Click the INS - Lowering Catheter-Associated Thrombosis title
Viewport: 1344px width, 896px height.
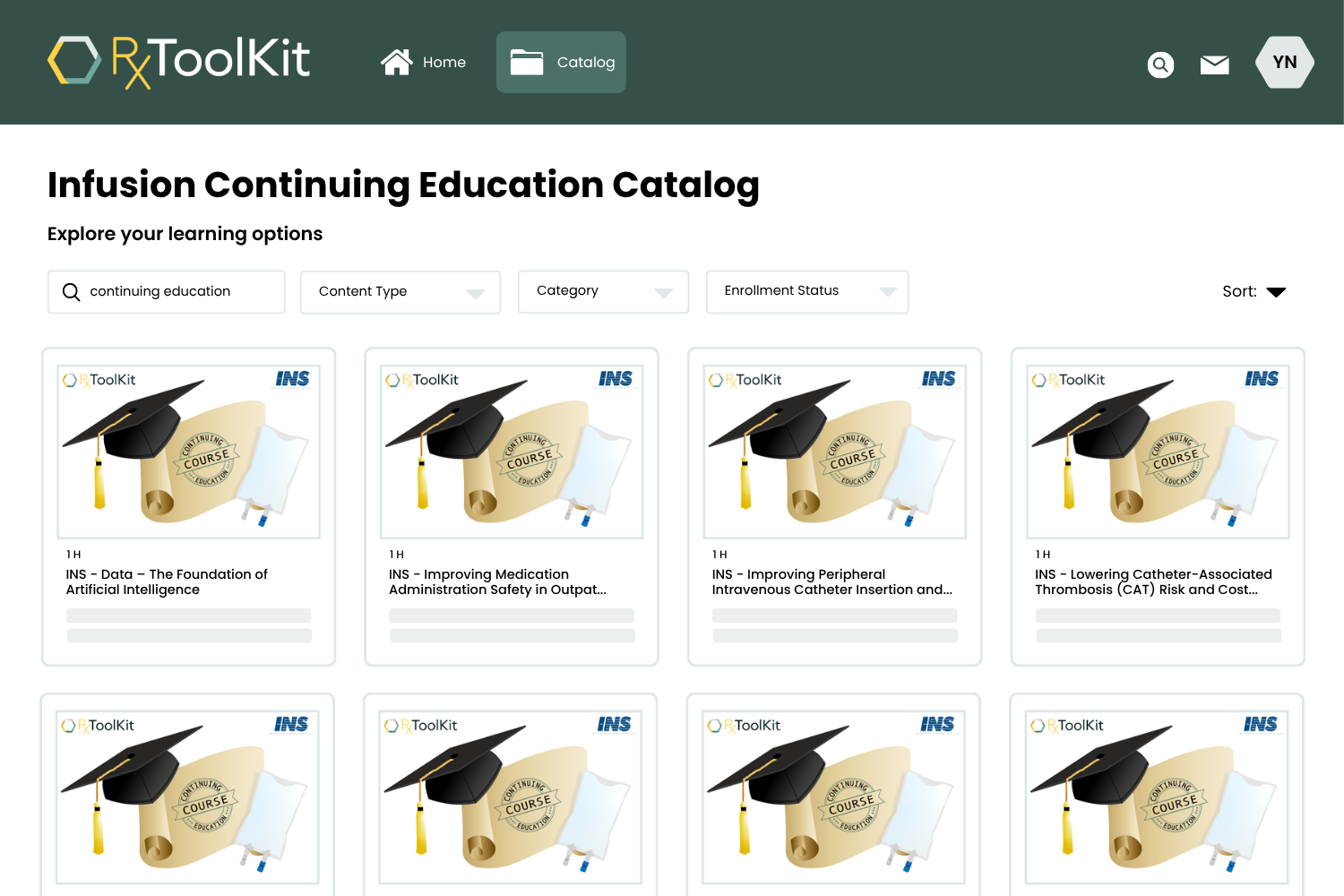tap(1153, 582)
